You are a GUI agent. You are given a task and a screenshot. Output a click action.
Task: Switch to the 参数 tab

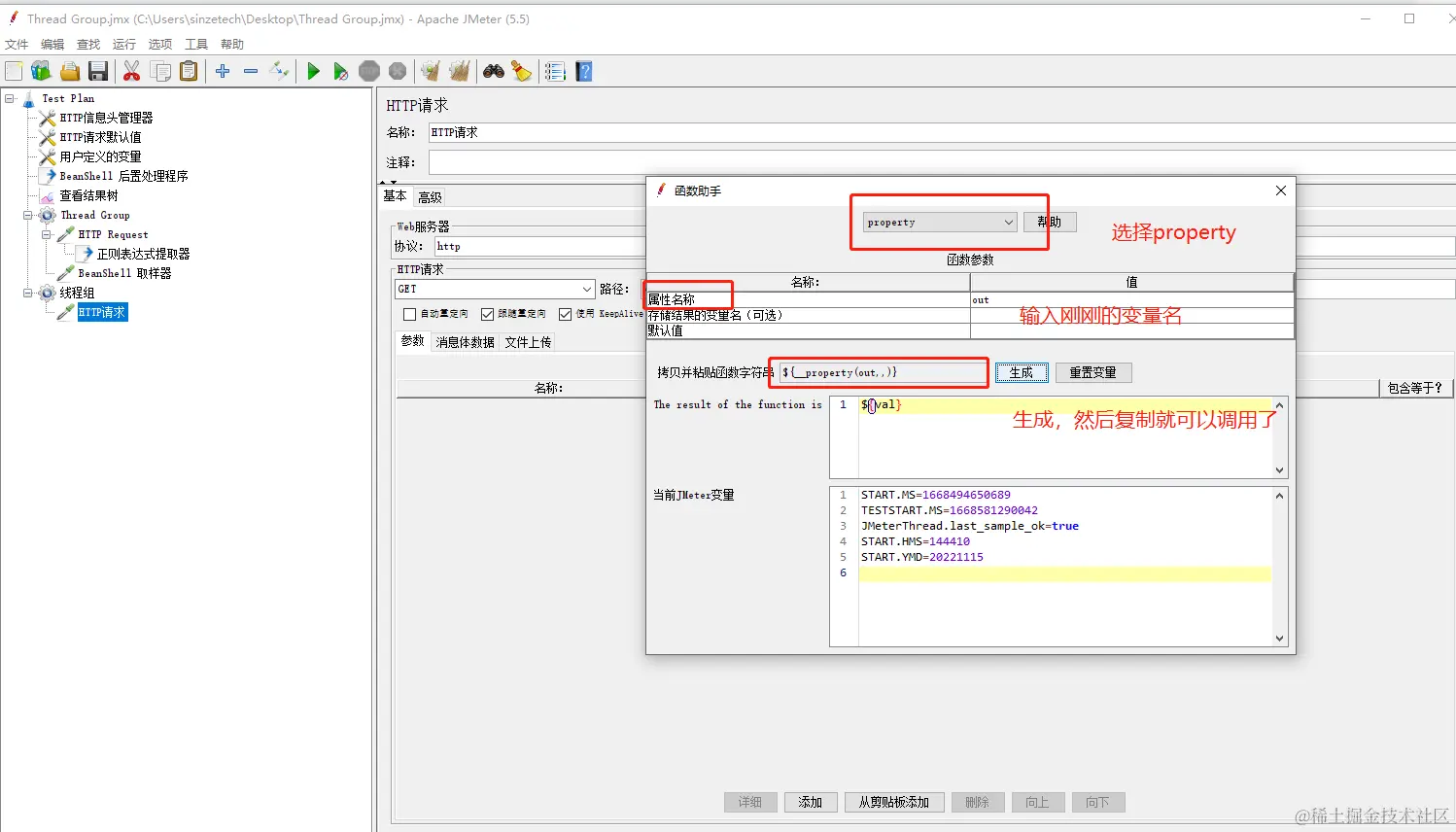coord(413,341)
